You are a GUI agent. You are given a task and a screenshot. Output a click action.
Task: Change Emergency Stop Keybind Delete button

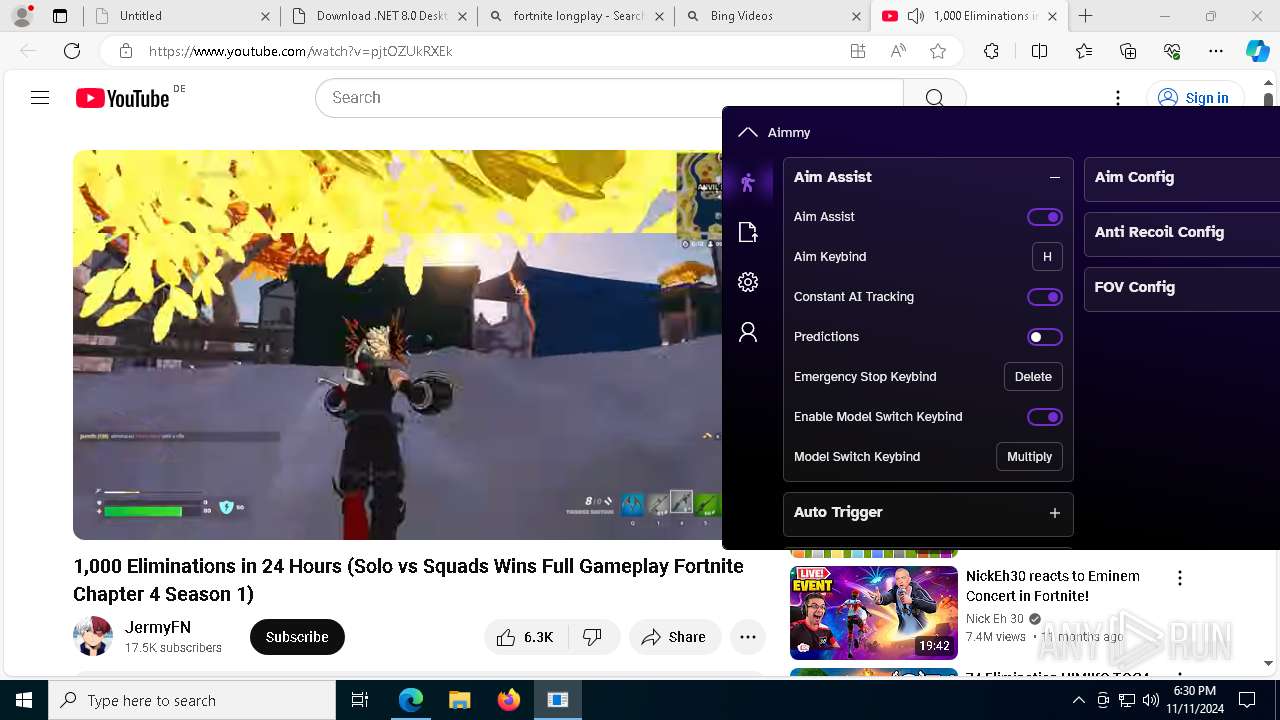pos(1033,377)
